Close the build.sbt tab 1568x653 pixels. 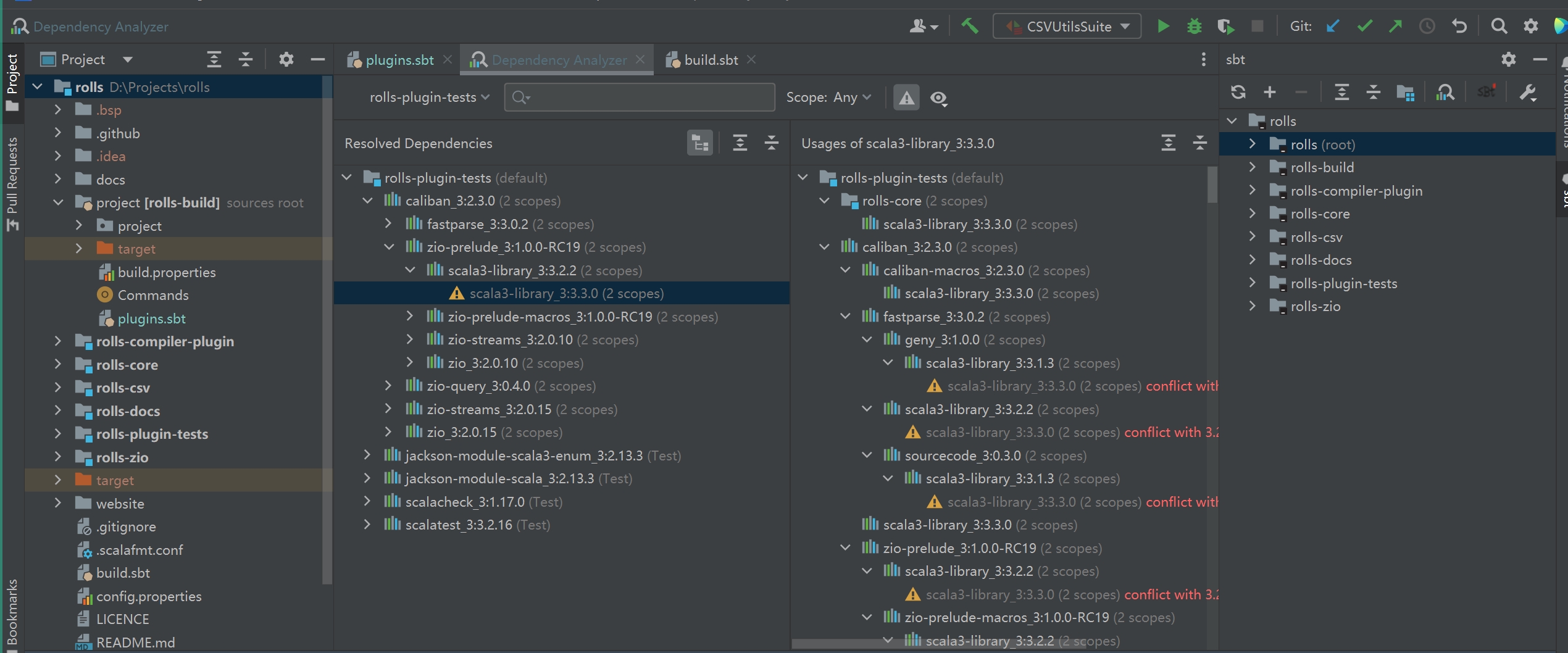751,59
